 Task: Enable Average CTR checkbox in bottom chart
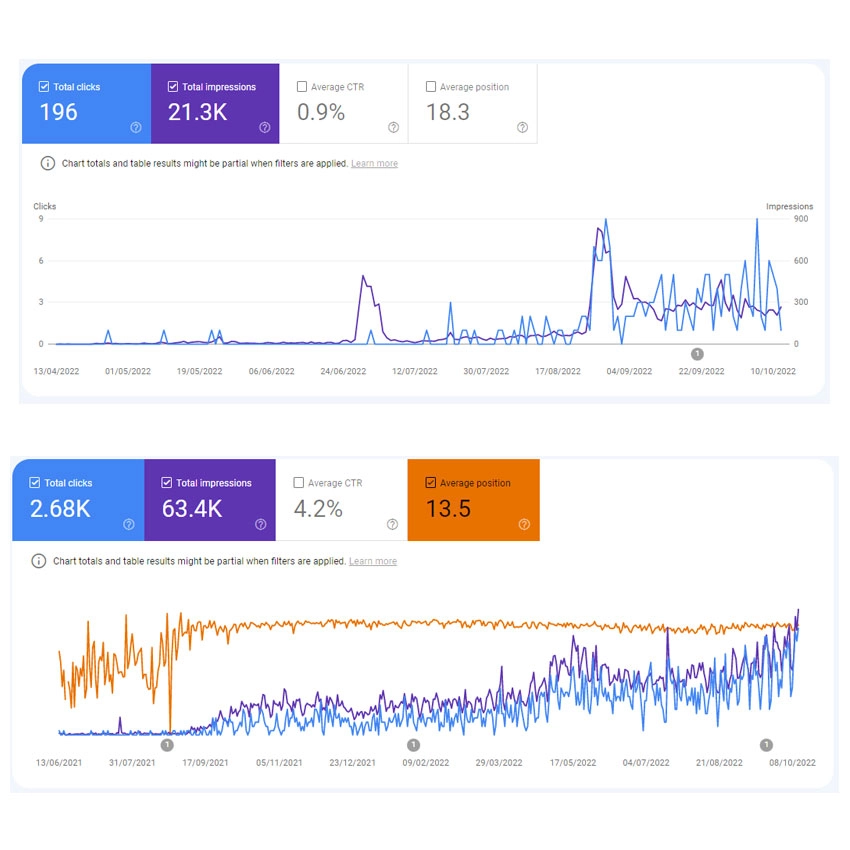tap(299, 482)
